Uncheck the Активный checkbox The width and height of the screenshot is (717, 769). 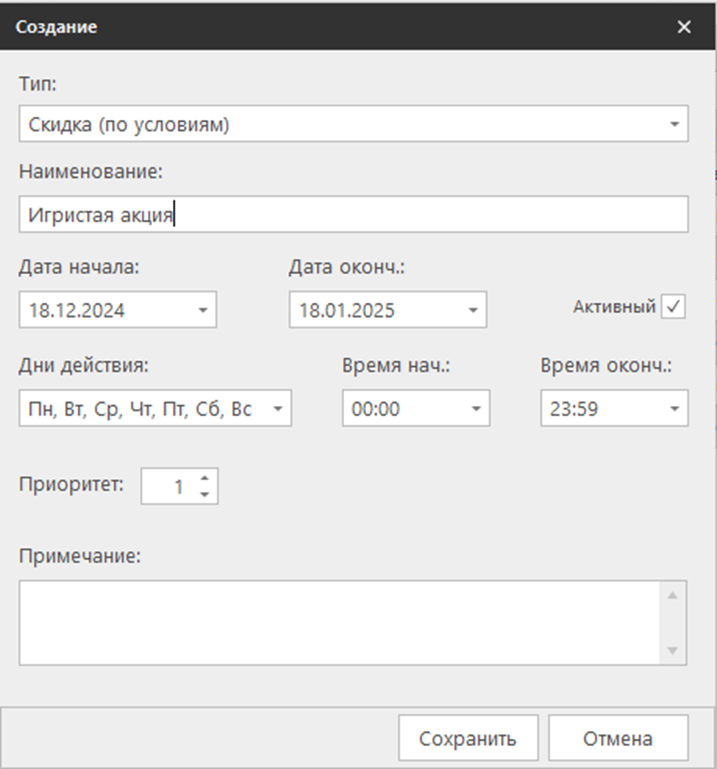[674, 308]
